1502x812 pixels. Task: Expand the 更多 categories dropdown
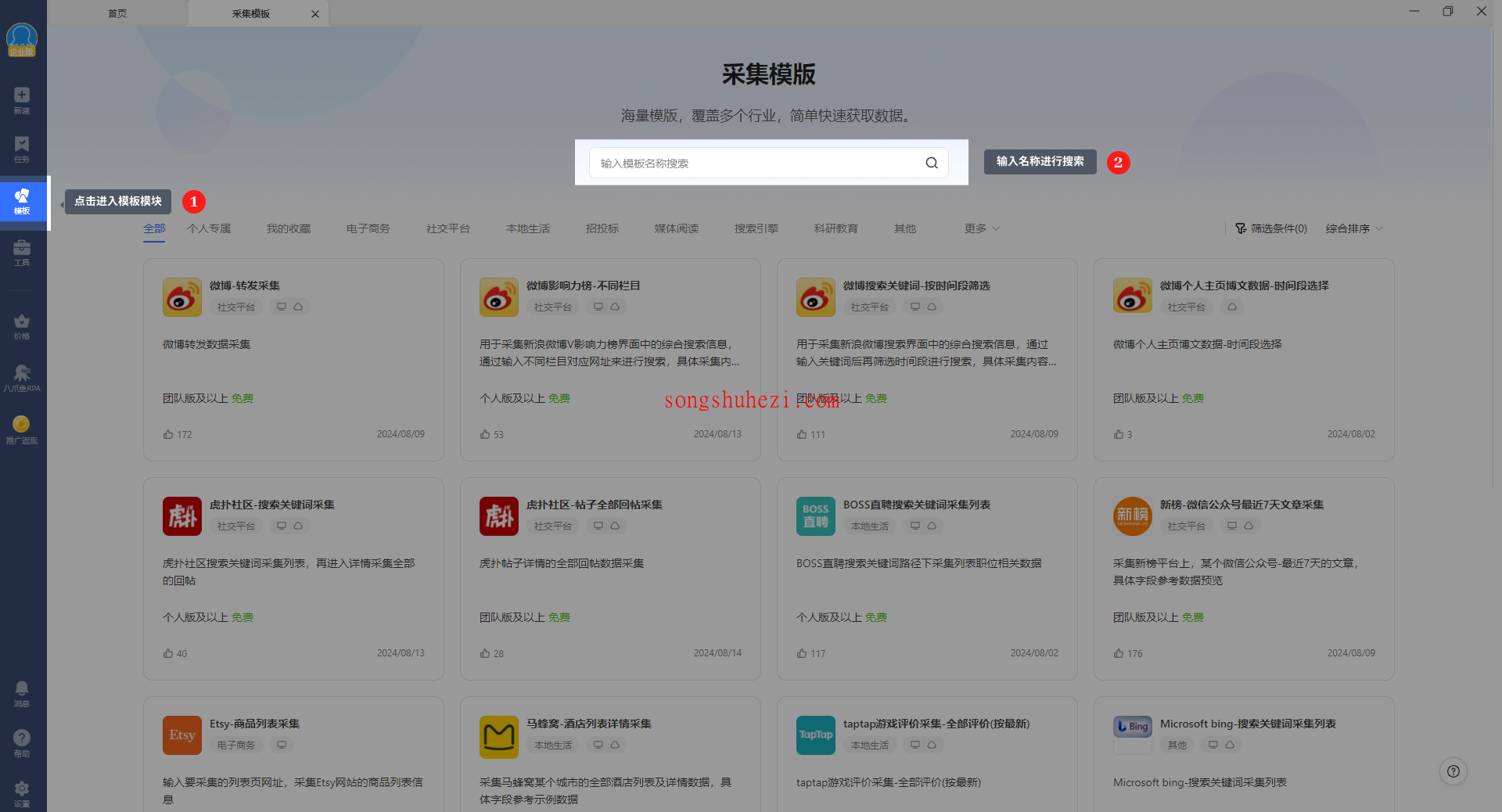coord(982,228)
